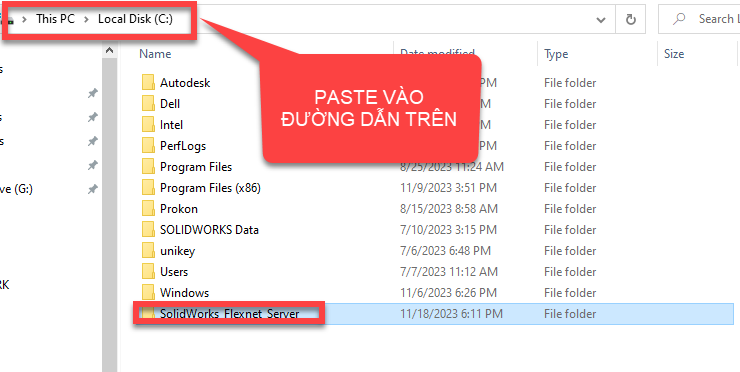Image resolution: width=740 pixels, height=372 pixels.
Task: Select the SOLIDWORKS Data folder name
Action: 209,230
